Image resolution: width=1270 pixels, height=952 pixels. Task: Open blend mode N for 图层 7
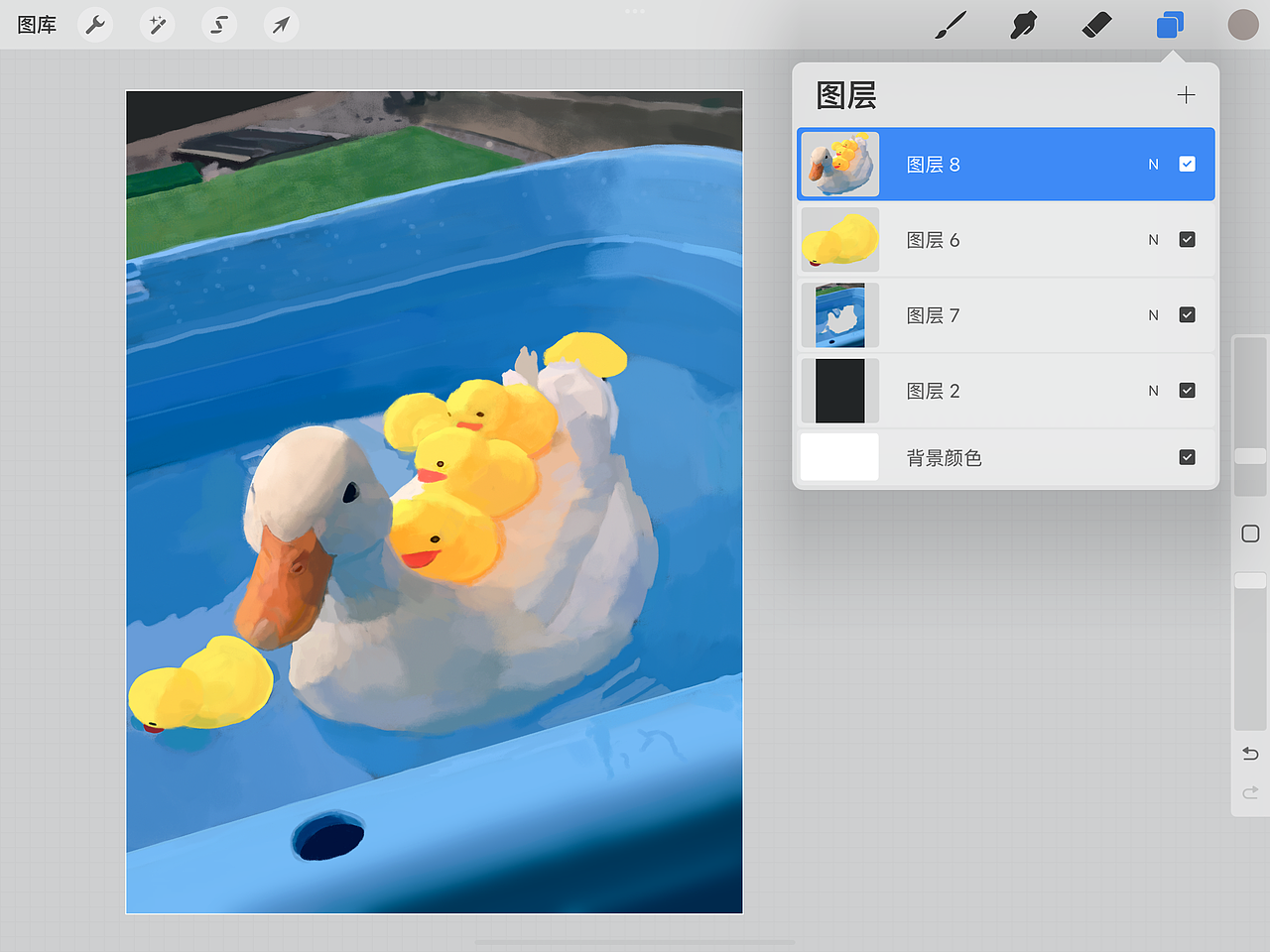tap(1153, 315)
